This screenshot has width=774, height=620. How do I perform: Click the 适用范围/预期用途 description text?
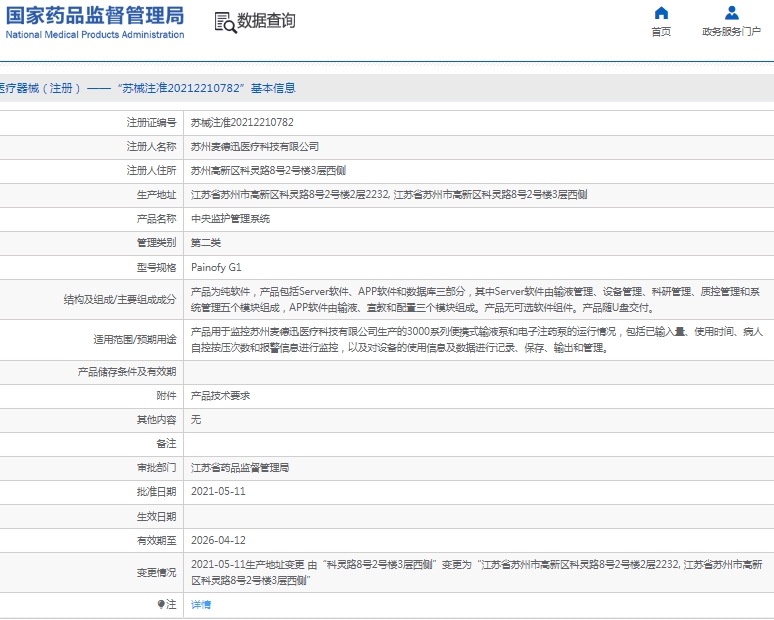tap(477, 340)
